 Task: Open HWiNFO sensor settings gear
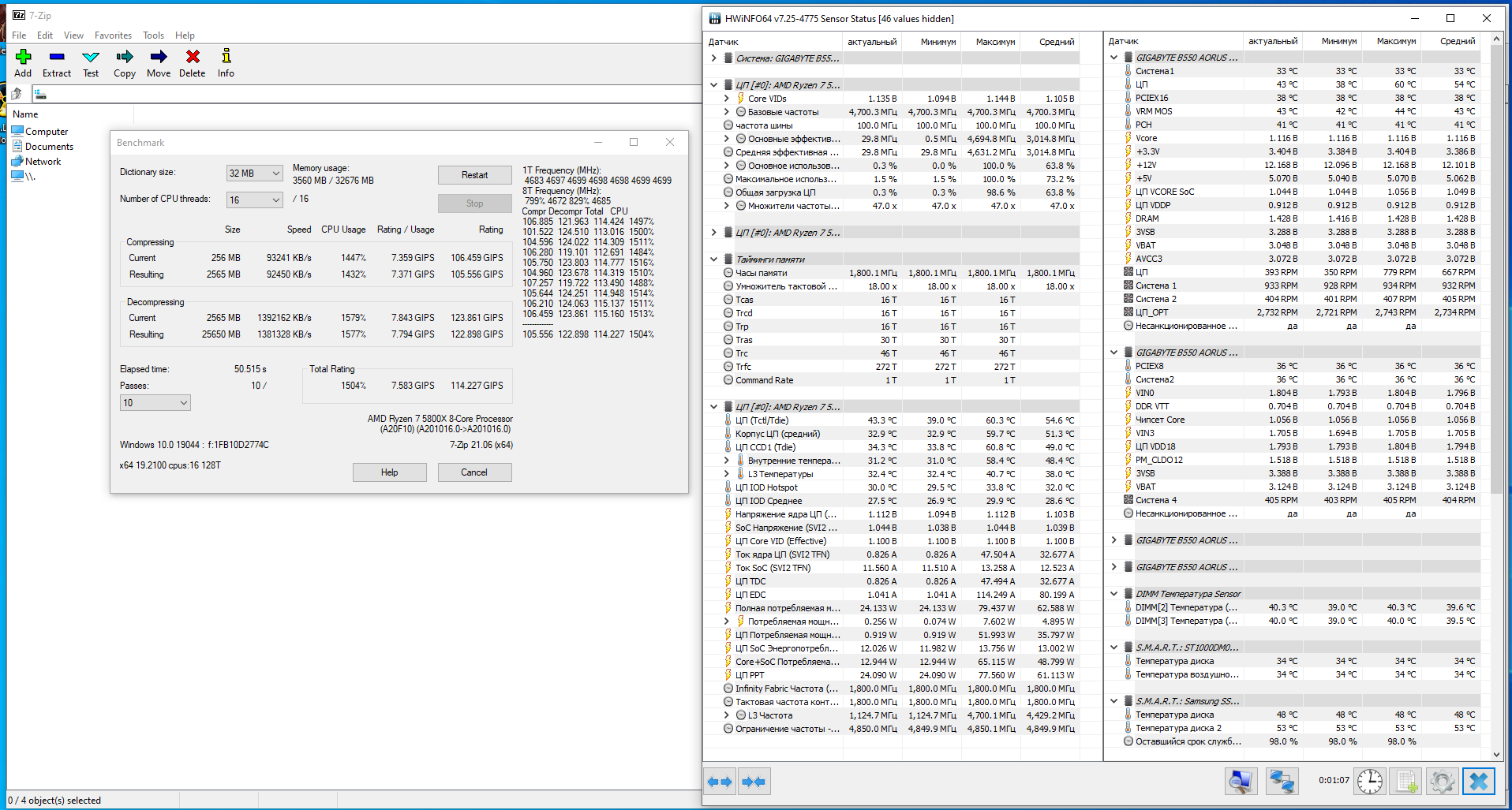1443,781
